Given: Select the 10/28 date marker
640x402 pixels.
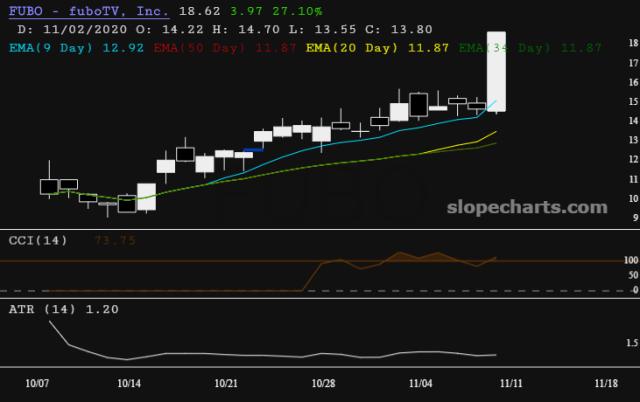Looking at the screenshot, I should tap(322, 383).
